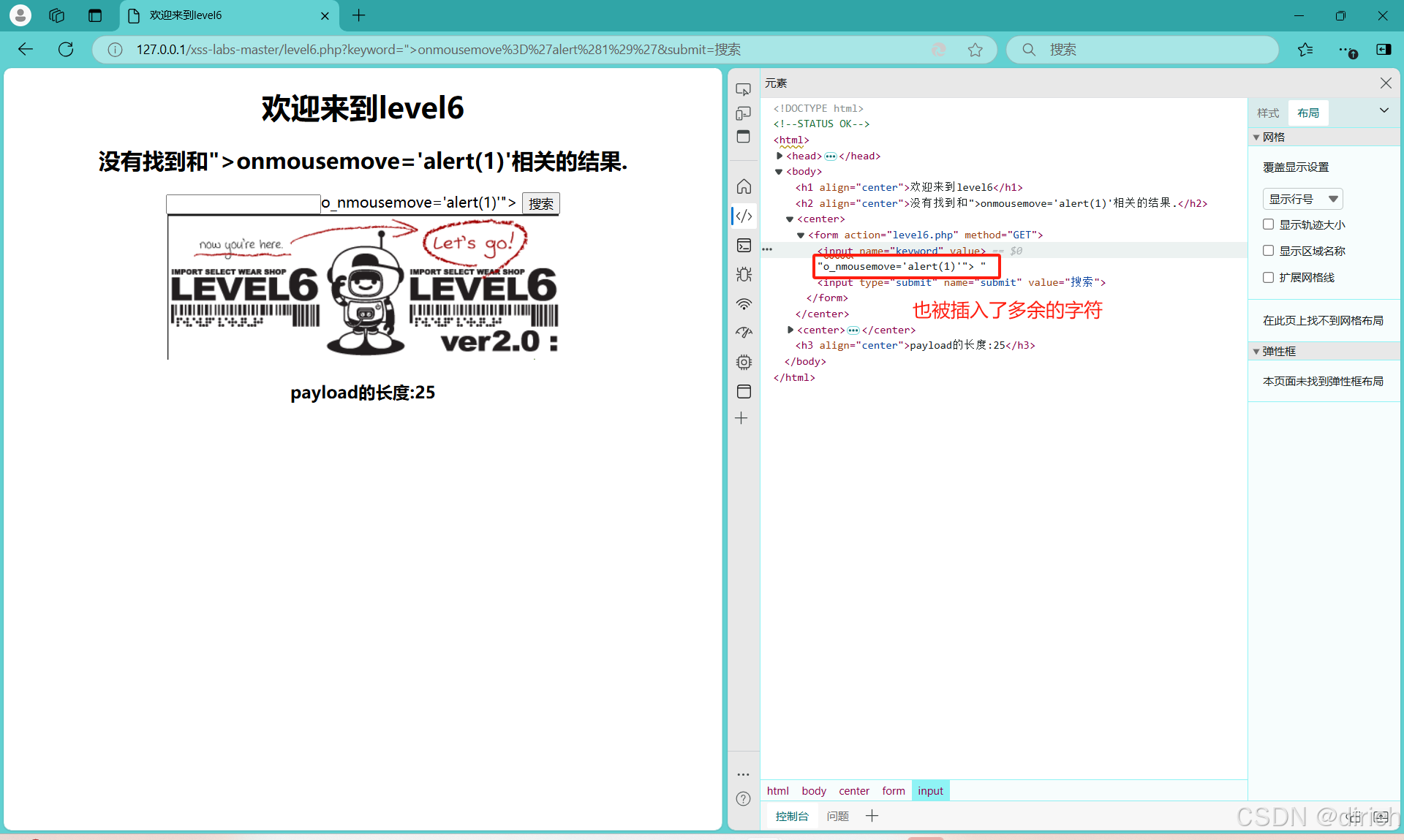Enable 扩展网格线 checkbox

[1269, 277]
